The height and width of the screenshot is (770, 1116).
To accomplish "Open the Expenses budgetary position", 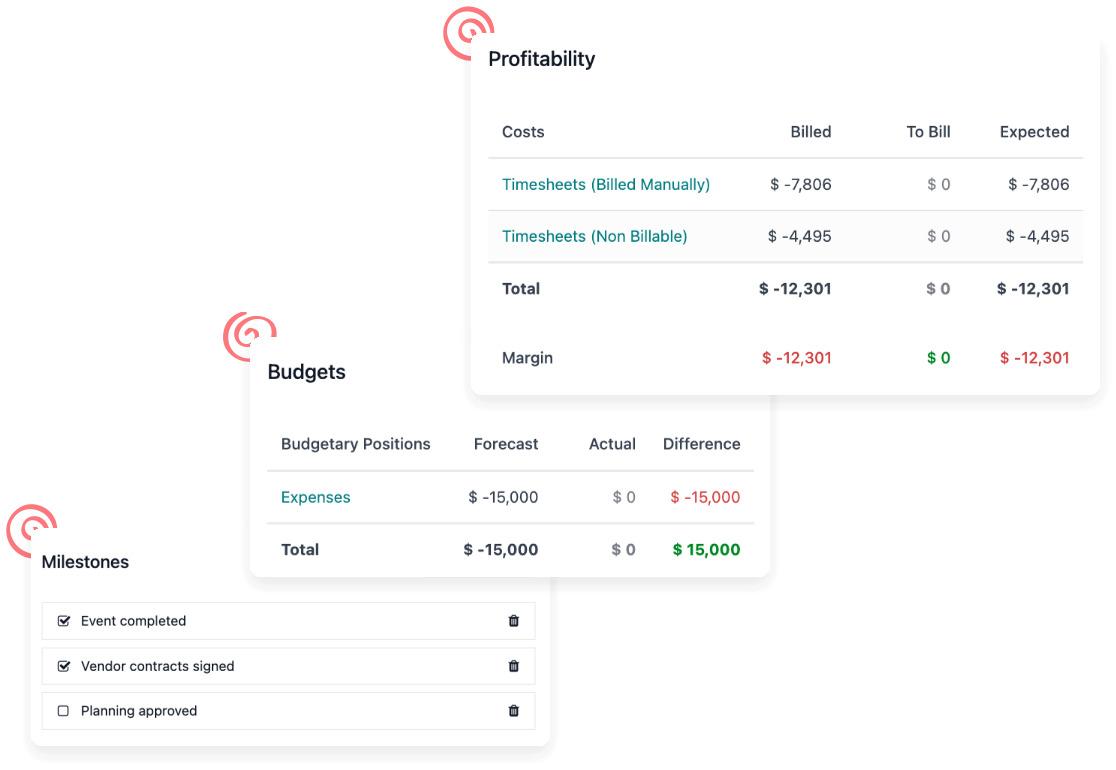I will point(315,497).
